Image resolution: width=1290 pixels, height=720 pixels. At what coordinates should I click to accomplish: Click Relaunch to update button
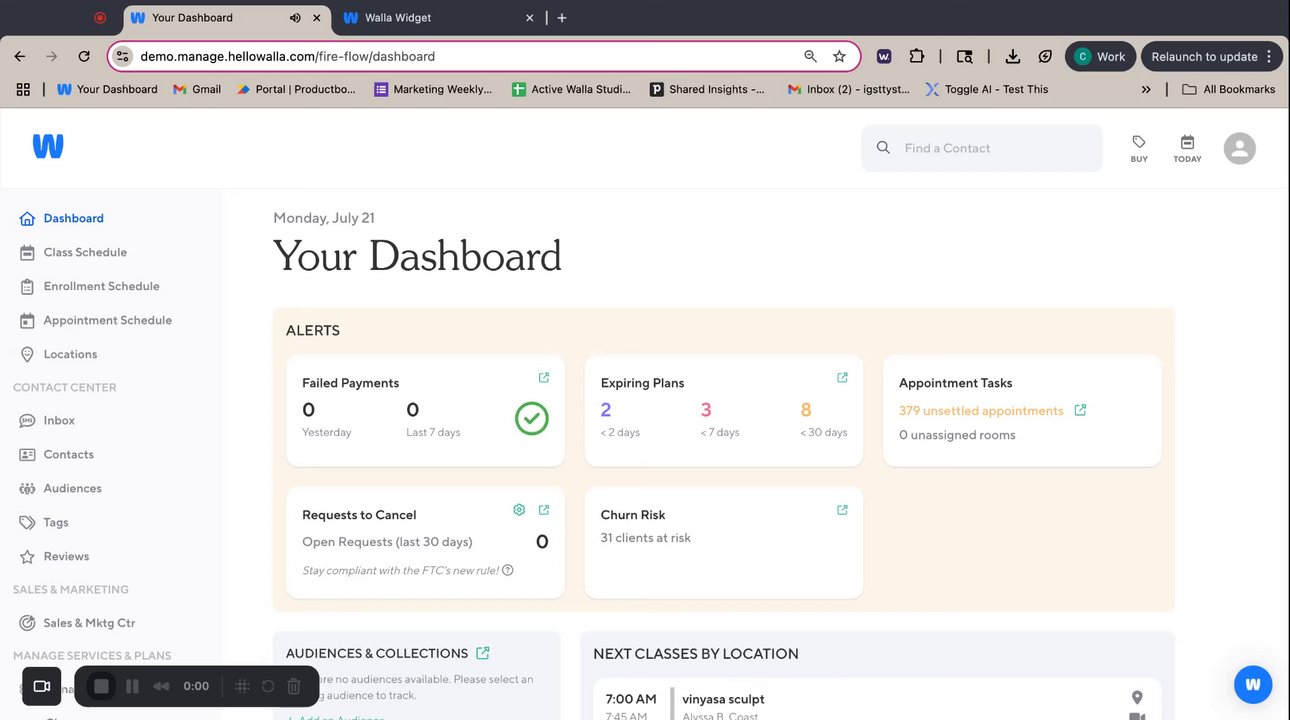tap(1211, 57)
